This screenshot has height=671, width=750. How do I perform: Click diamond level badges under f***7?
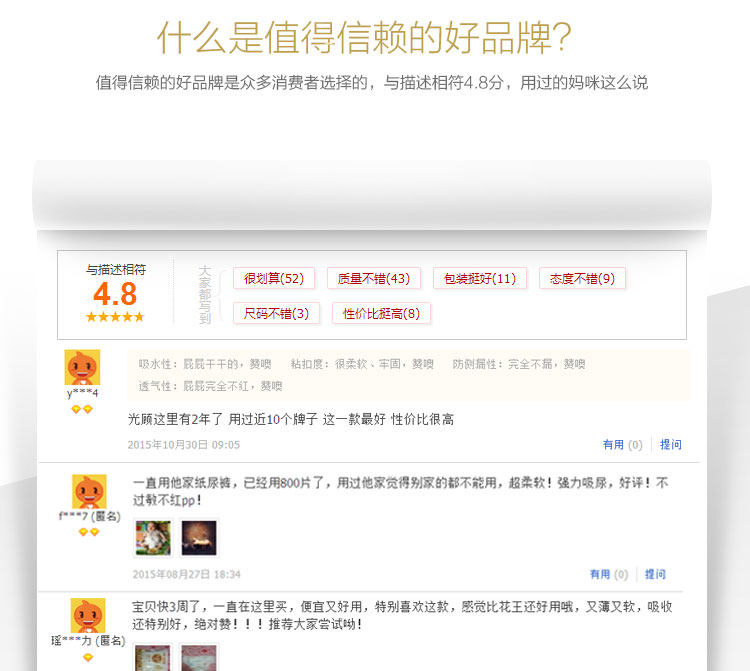(x=89, y=532)
